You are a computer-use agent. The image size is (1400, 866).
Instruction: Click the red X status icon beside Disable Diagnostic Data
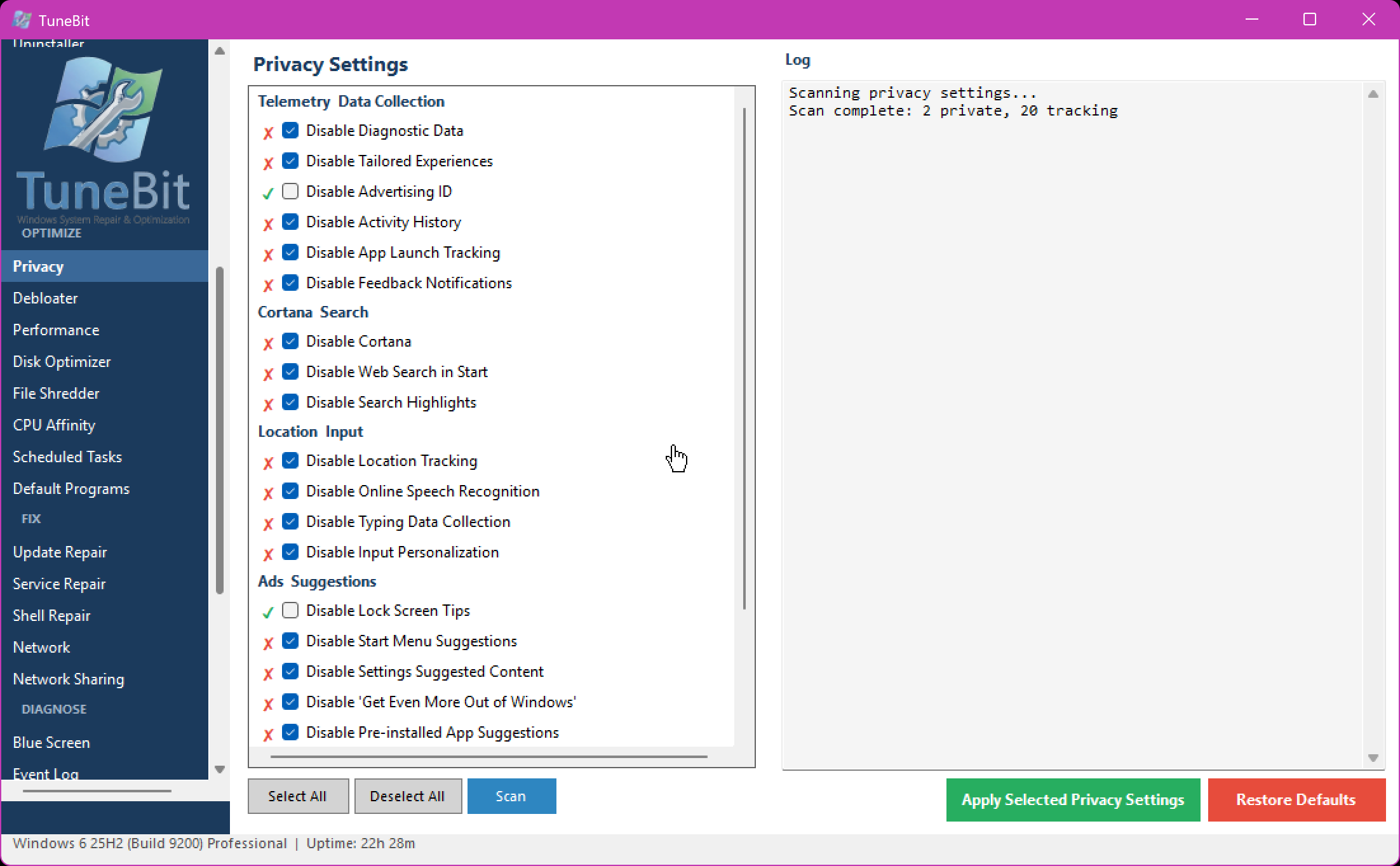pyautogui.click(x=268, y=133)
